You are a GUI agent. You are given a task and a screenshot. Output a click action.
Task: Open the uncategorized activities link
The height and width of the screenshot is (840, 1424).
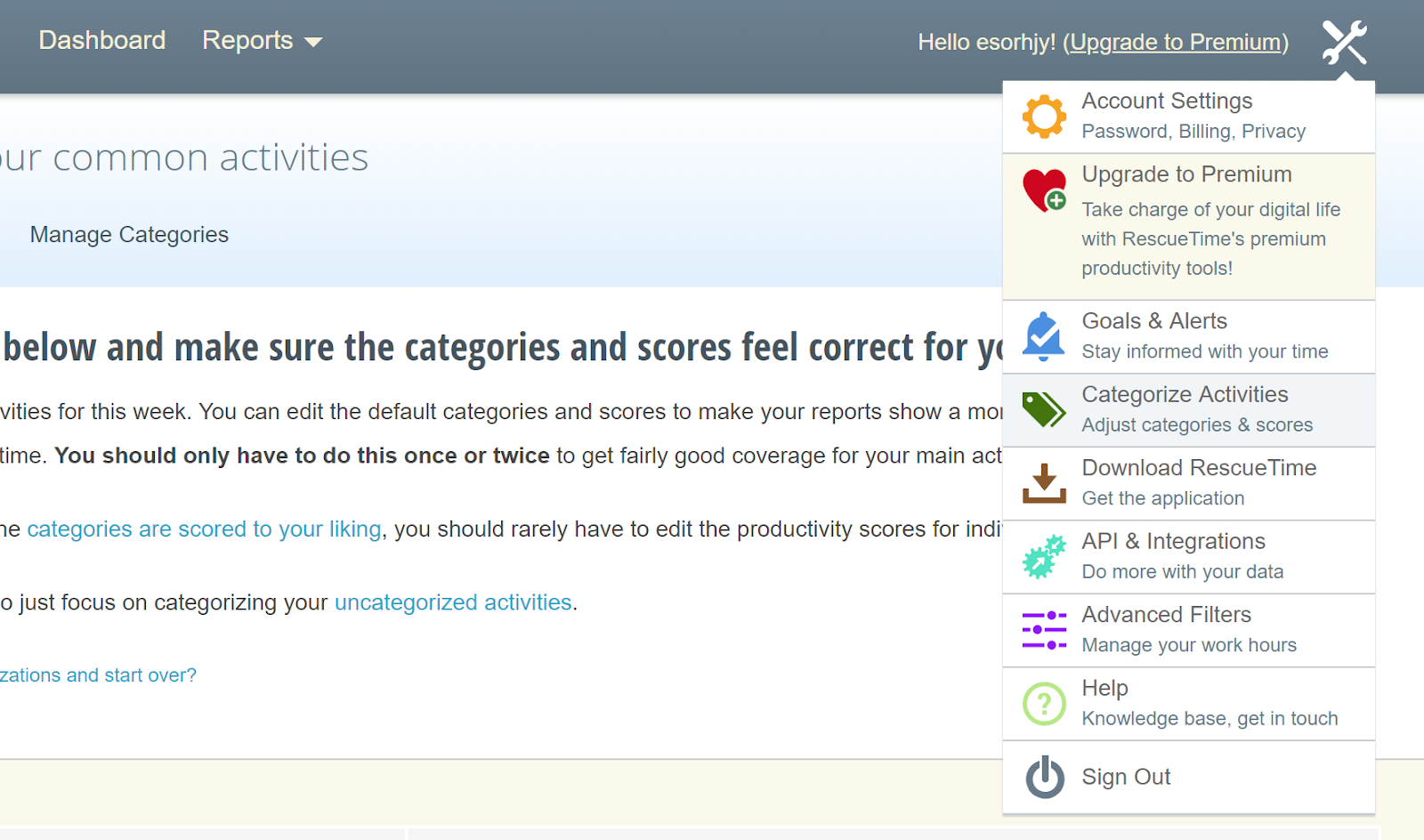coord(453,602)
